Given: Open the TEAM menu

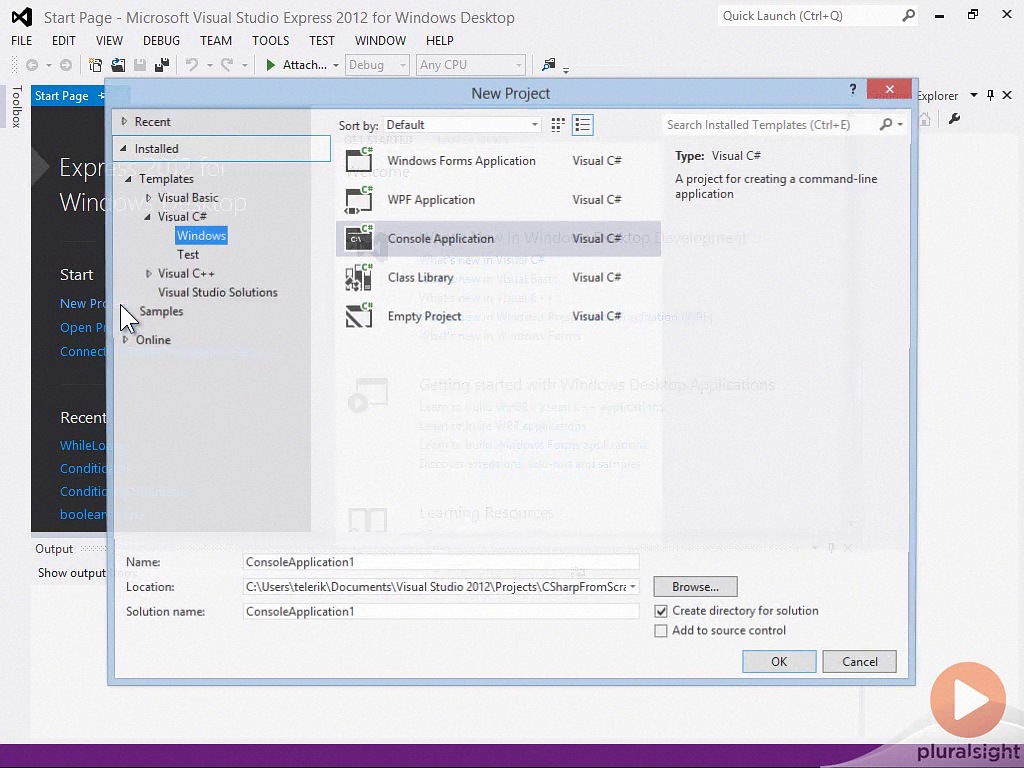Looking at the screenshot, I should [x=216, y=40].
